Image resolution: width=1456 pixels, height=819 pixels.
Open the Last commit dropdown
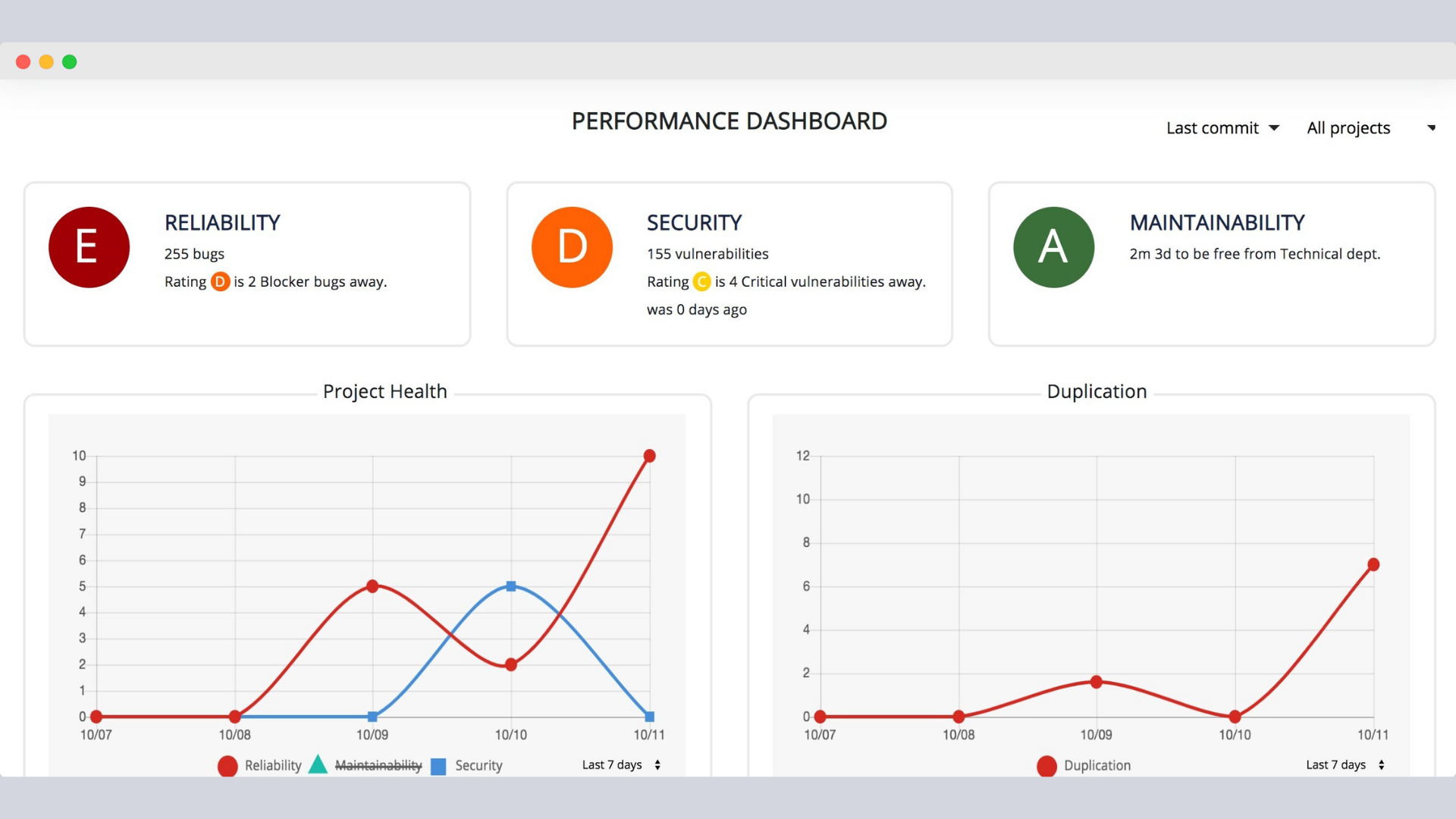pyautogui.click(x=1222, y=128)
